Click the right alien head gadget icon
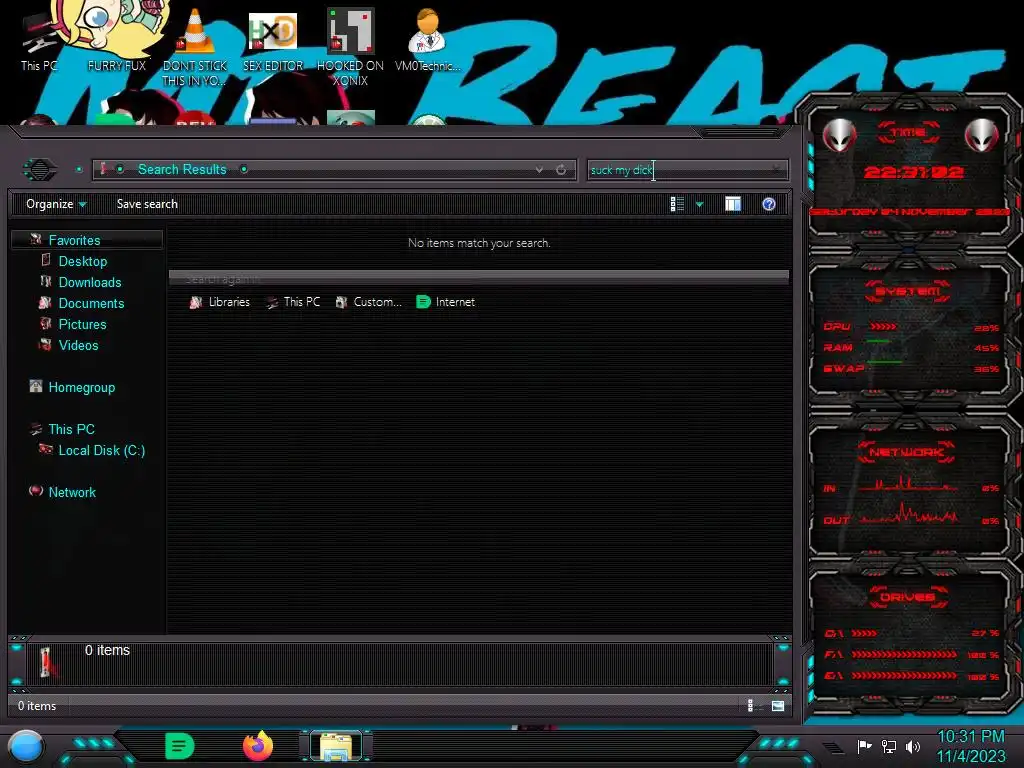 982,135
